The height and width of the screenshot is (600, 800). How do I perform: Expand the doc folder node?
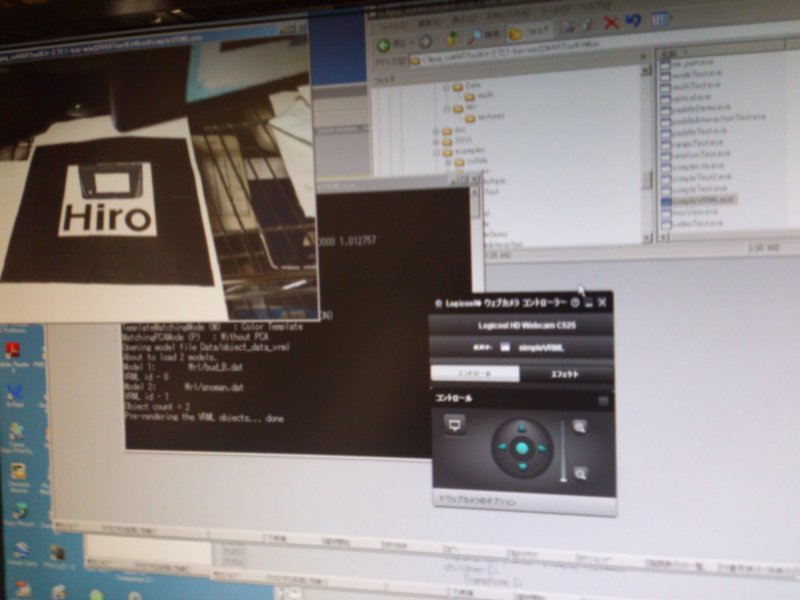(436, 132)
